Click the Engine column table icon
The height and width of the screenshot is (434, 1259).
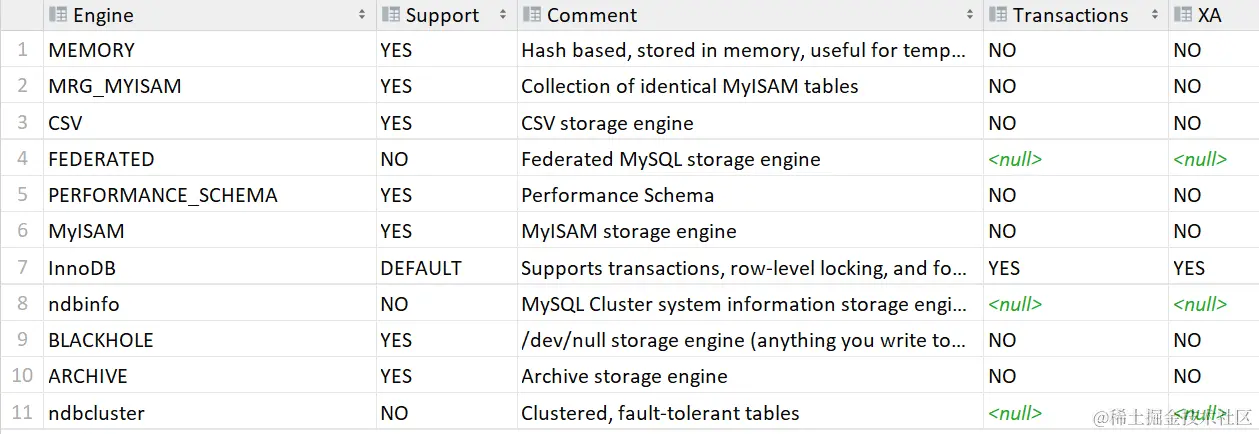(58, 15)
